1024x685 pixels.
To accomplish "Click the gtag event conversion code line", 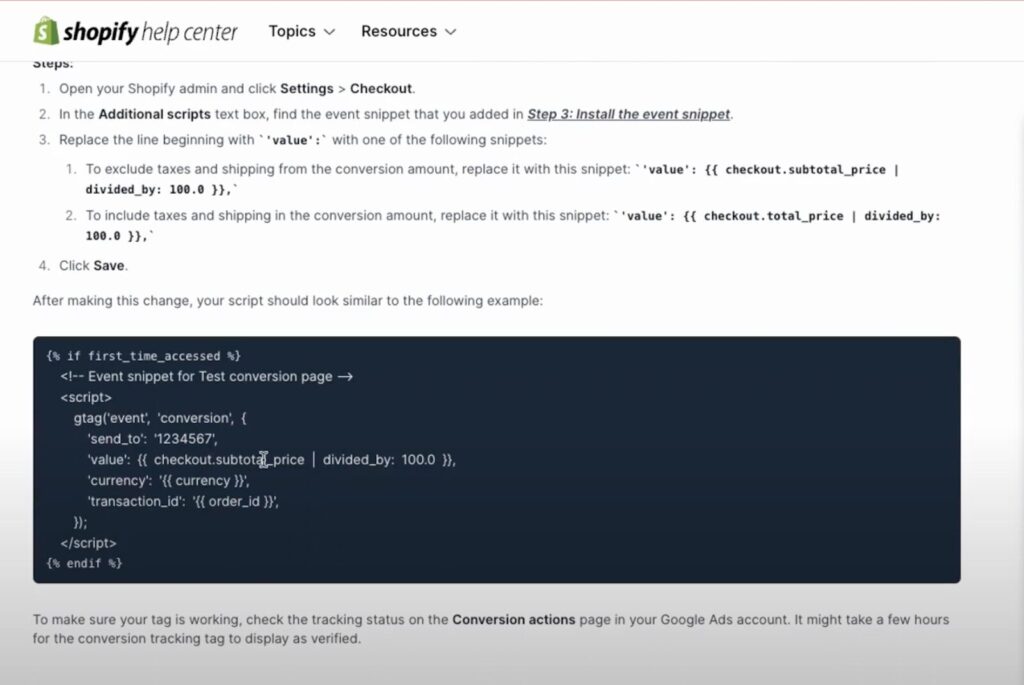I will [160, 418].
